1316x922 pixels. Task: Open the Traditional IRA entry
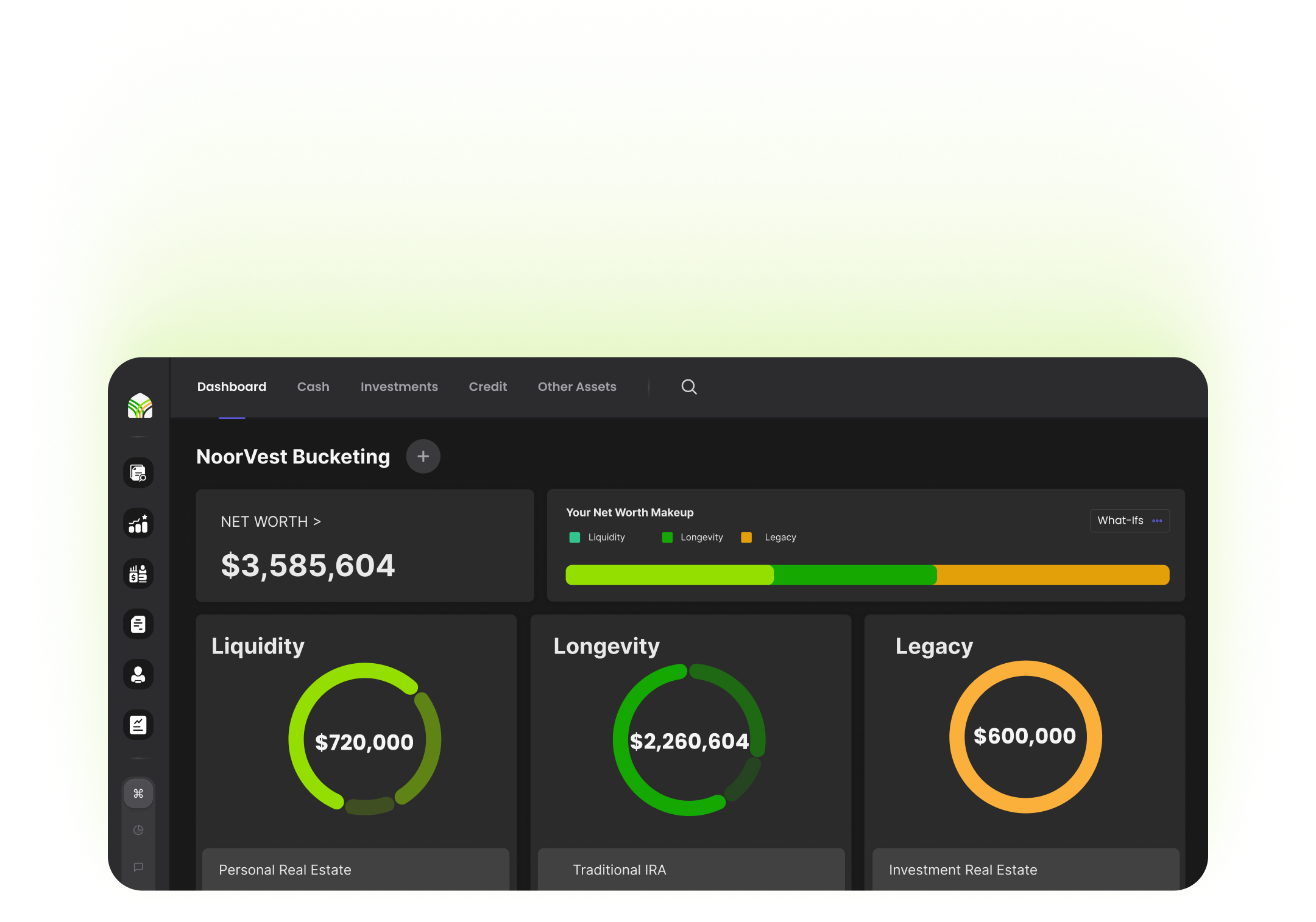click(690, 870)
